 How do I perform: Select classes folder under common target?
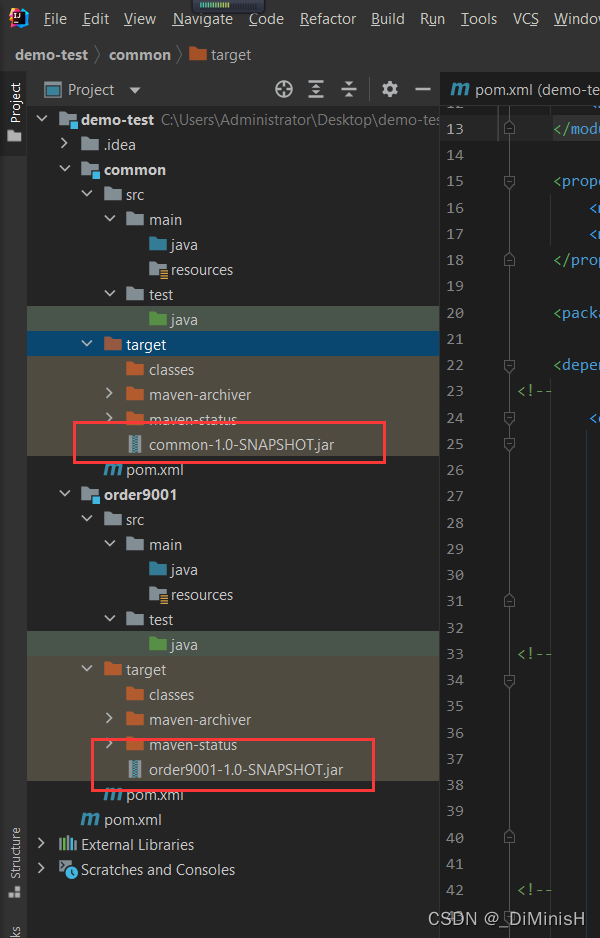tap(233, 370)
